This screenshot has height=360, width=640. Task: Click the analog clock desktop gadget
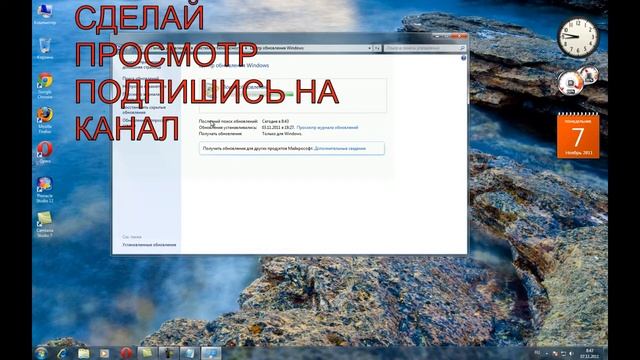click(x=578, y=38)
